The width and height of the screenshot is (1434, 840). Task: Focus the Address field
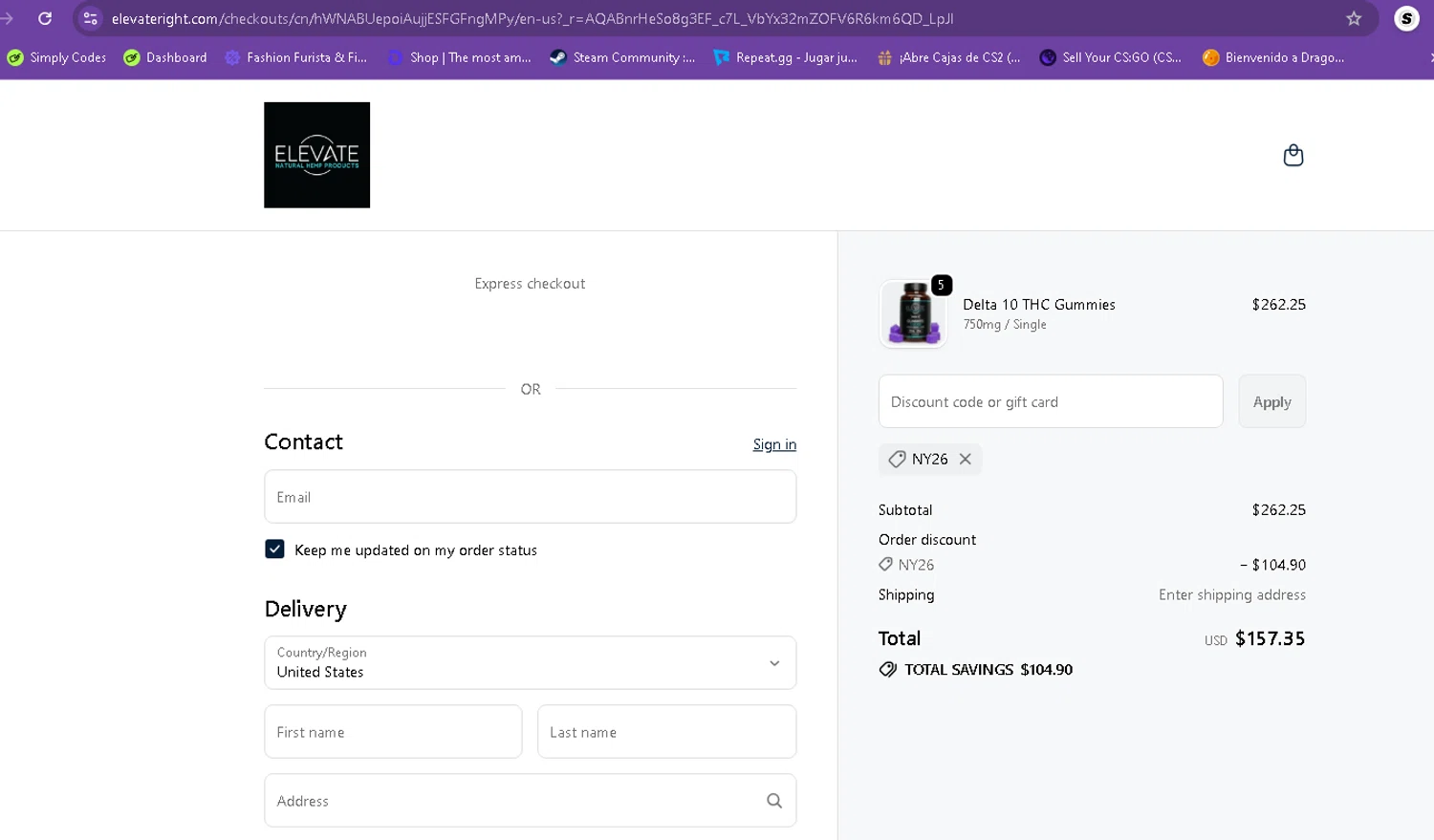530,801
